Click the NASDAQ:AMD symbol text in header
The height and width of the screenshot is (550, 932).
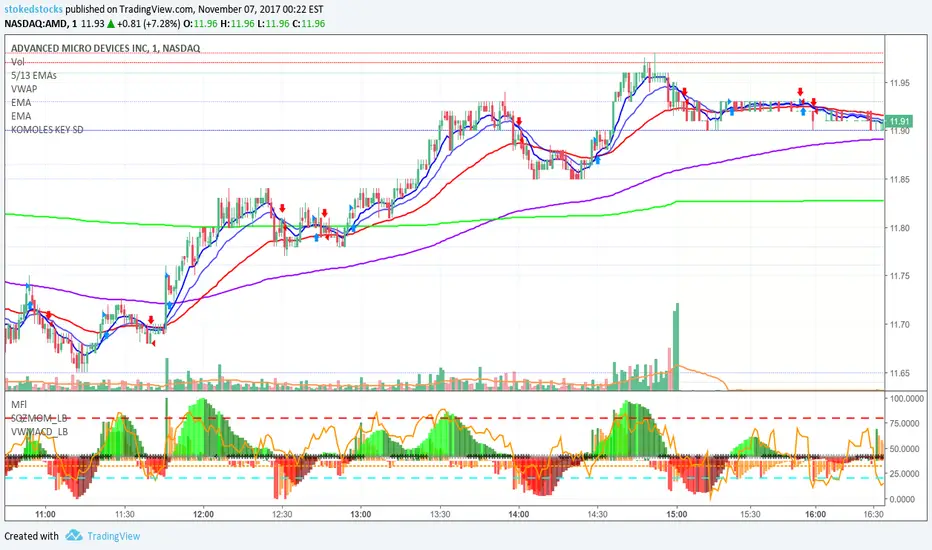(36, 24)
